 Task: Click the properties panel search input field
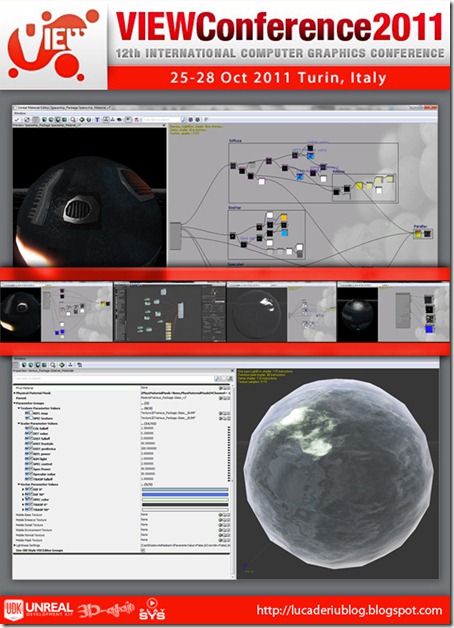point(113,378)
